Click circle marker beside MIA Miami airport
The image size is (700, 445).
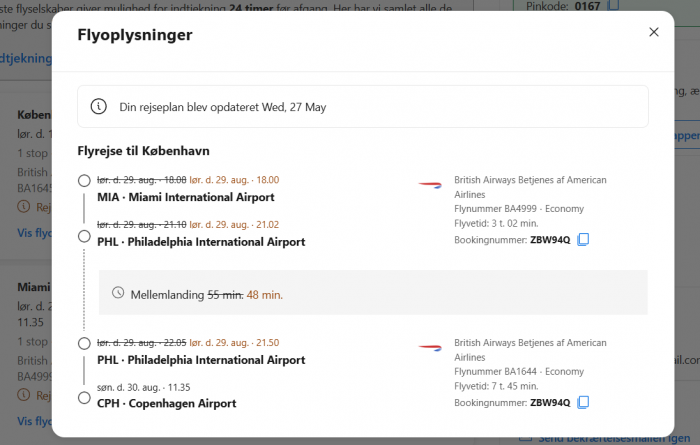(84, 181)
